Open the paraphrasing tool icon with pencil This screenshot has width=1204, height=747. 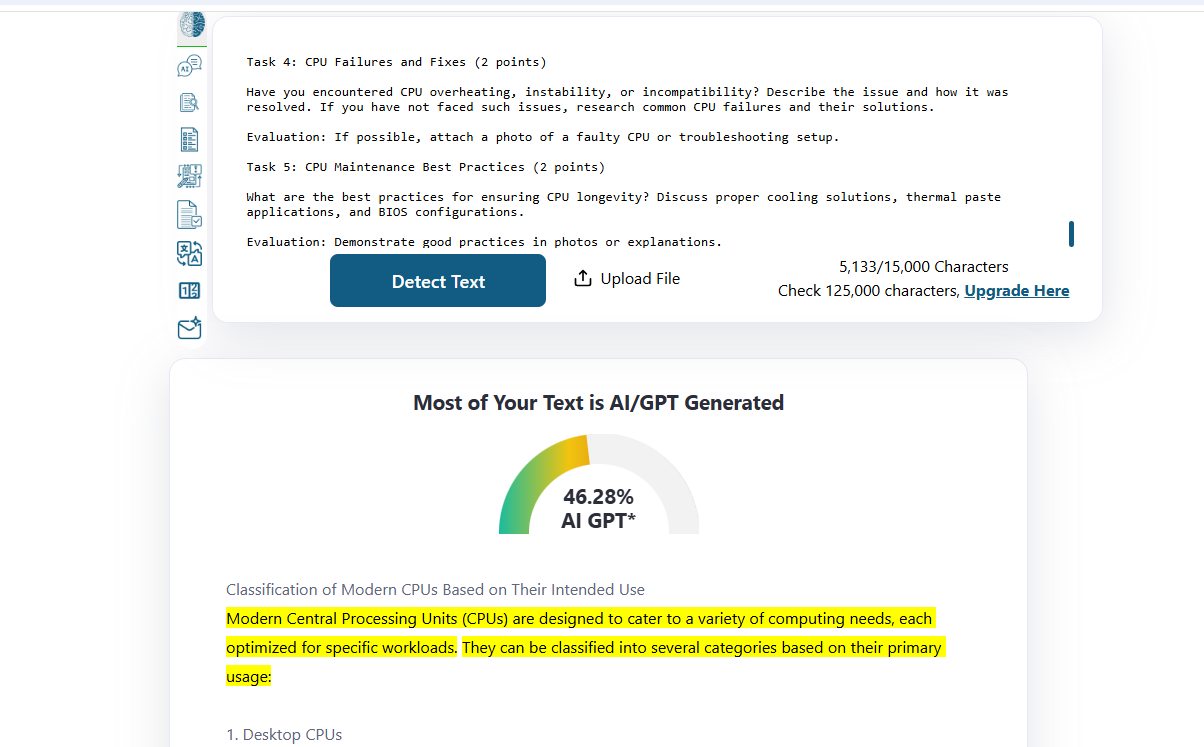pos(189,177)
